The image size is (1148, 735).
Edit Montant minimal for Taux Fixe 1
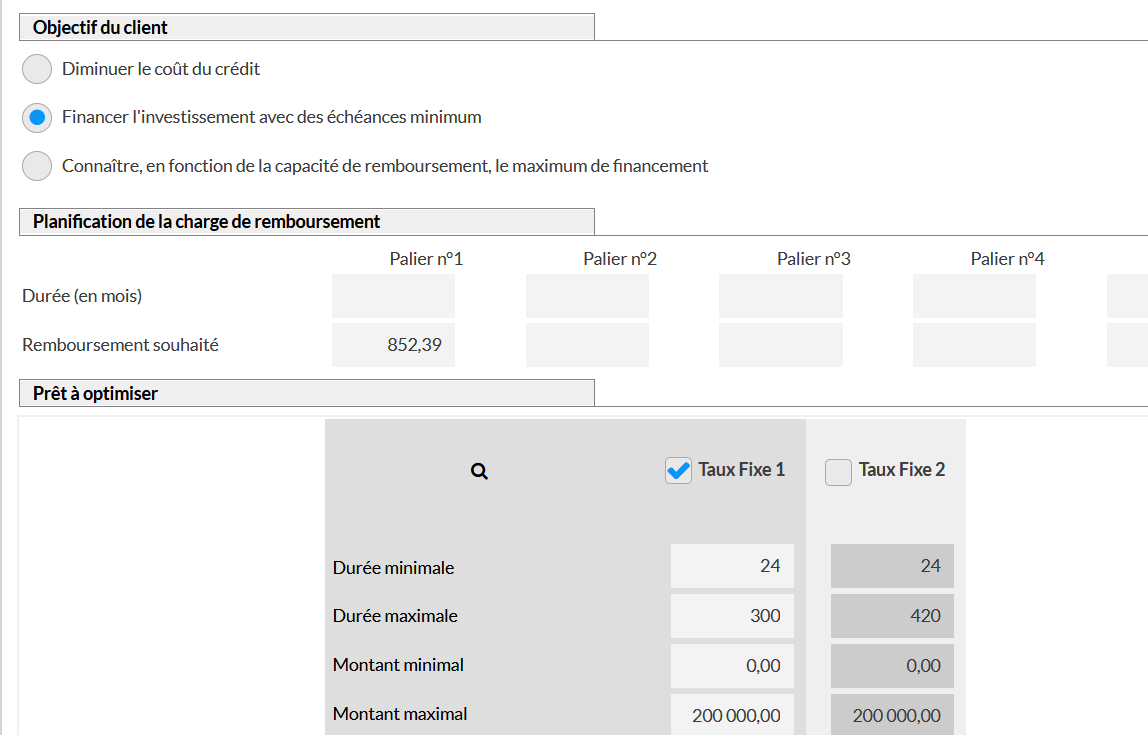tap(732, 666)
